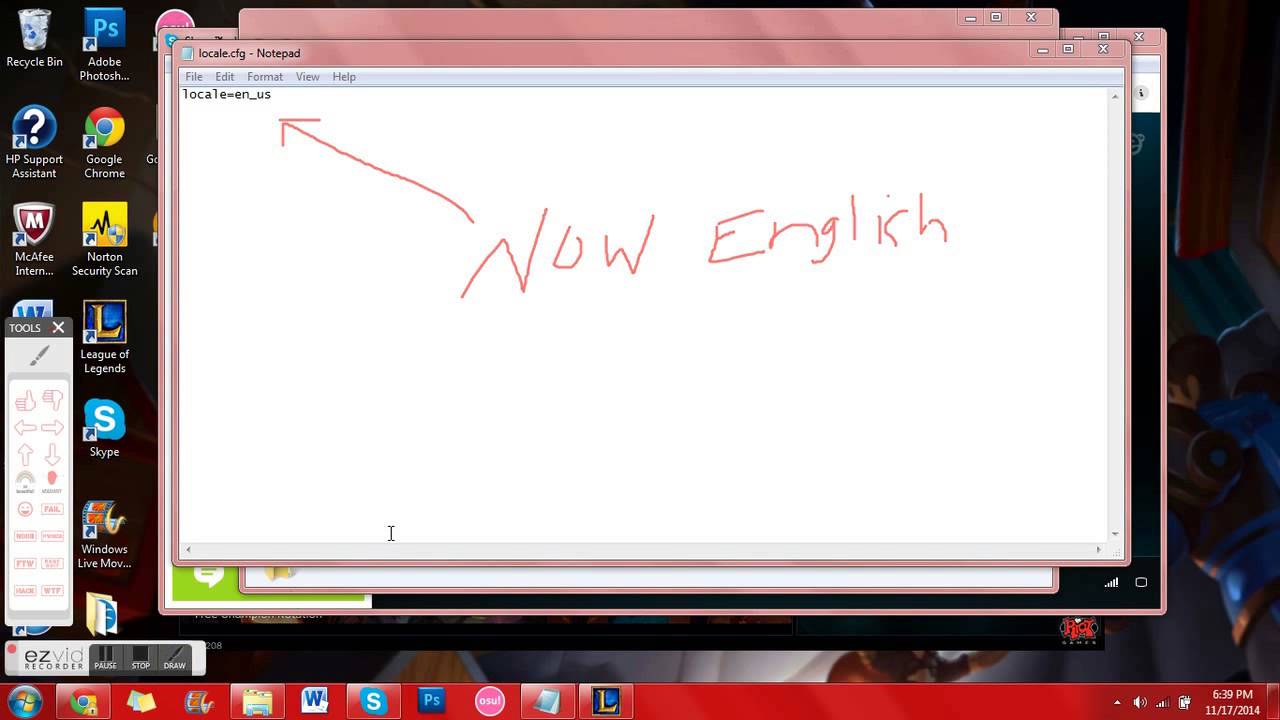
Task: Choose the left arrow stamp
Action: (25, 428)
